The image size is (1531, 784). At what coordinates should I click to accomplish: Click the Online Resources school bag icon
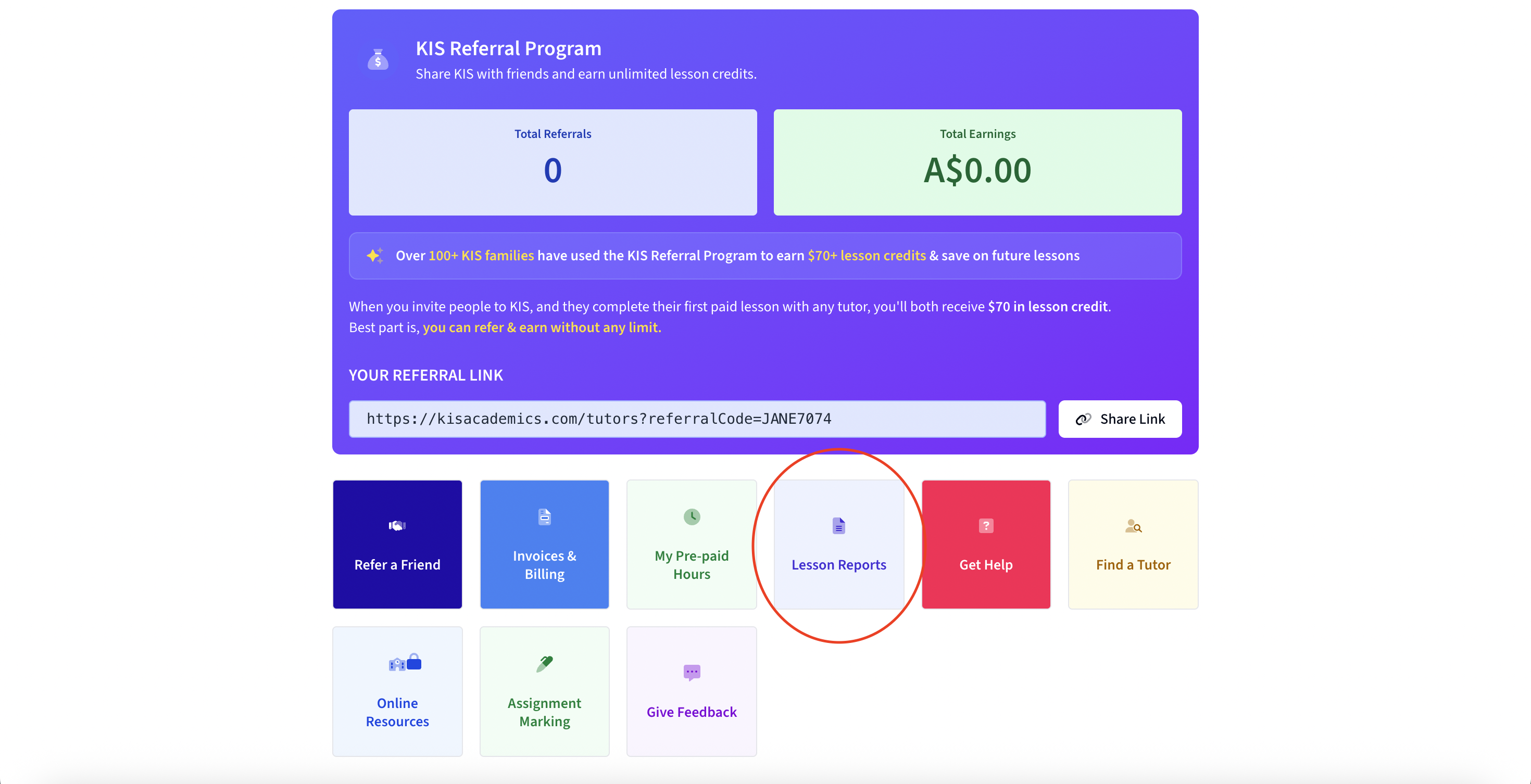pyautogui.click(x=405, y=663)
